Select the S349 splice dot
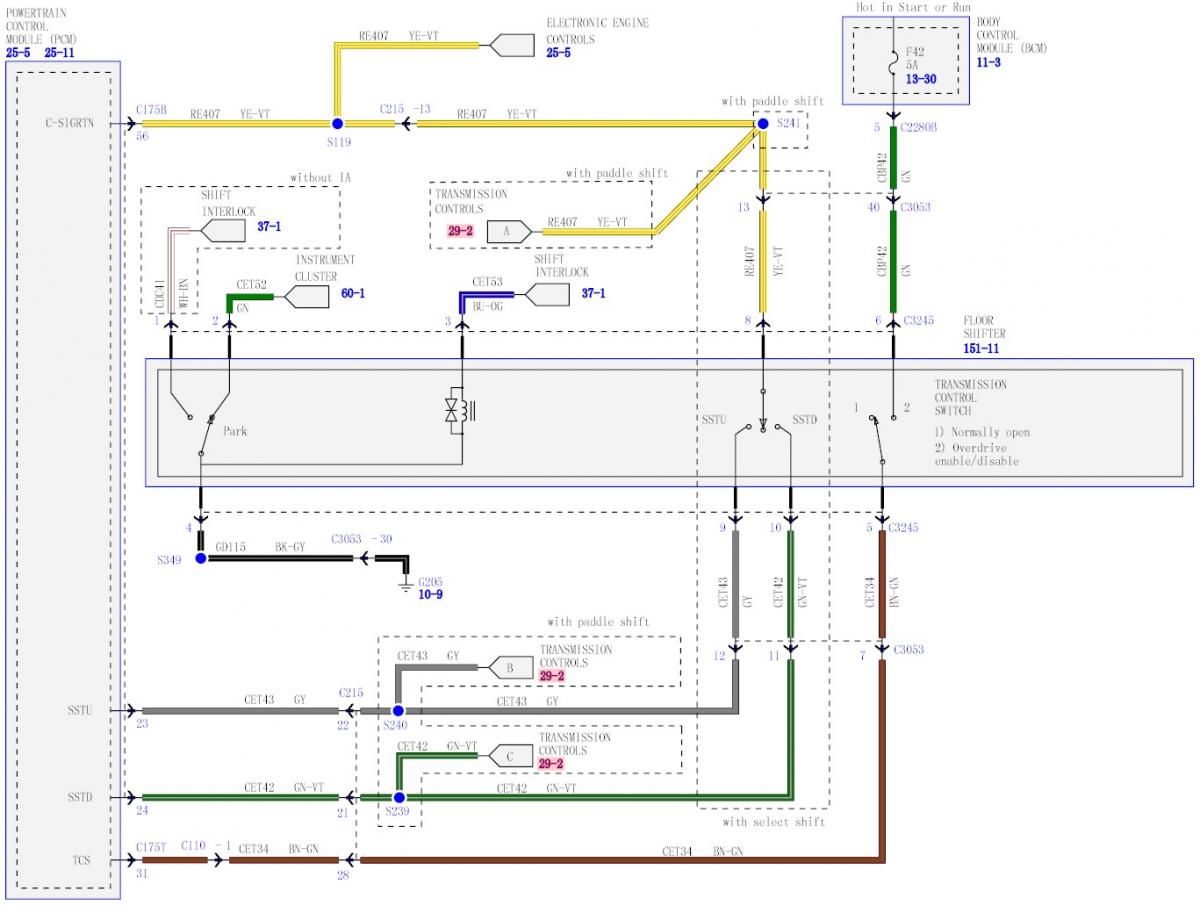The image size is (1200, 906). tap(200, 558)
